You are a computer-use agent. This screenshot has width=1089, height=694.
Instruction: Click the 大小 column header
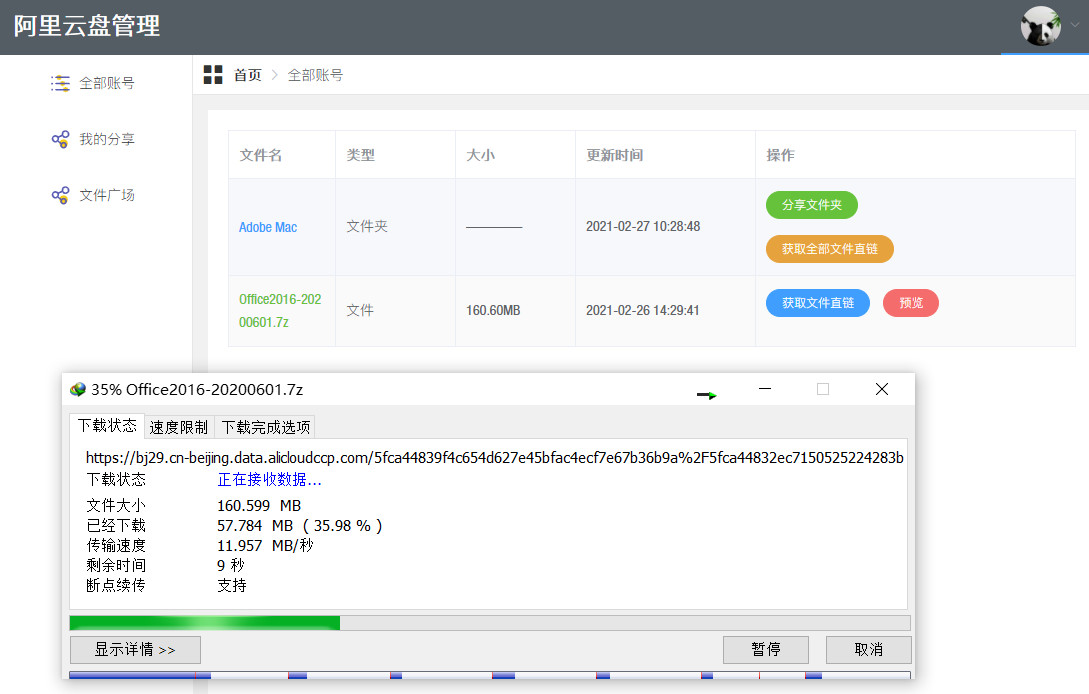[481, 155]
